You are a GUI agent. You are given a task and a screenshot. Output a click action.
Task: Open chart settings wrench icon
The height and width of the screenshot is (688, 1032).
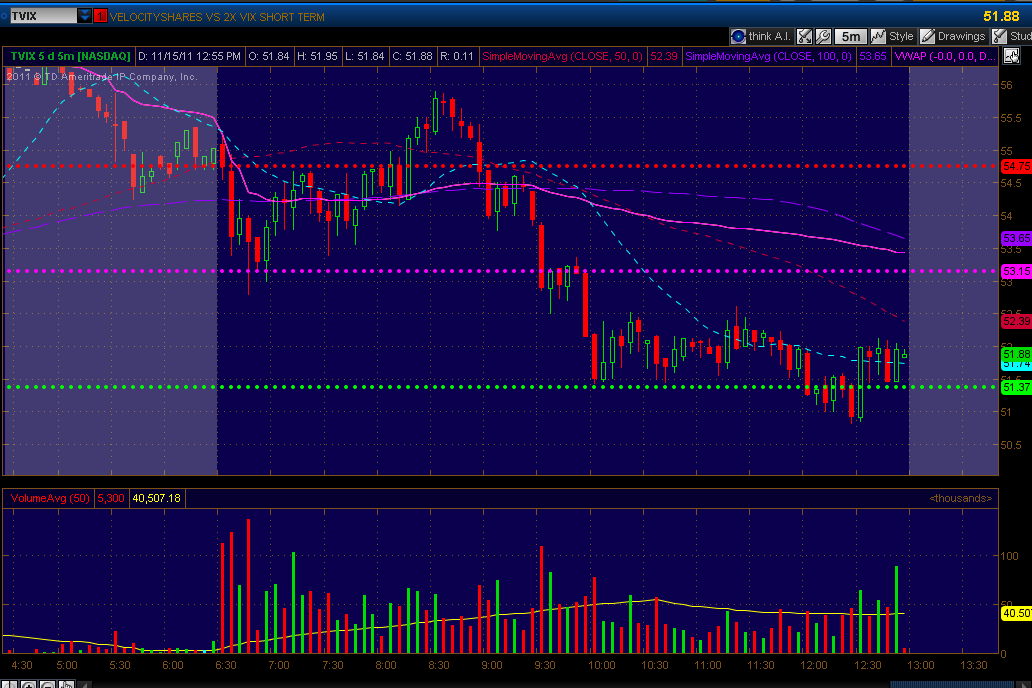823,36
